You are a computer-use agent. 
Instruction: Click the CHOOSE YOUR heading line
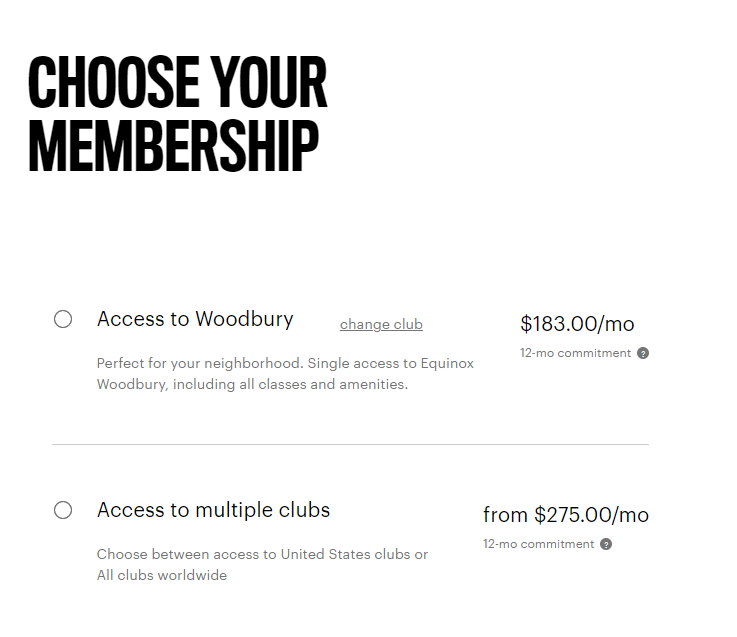[177, 82]
